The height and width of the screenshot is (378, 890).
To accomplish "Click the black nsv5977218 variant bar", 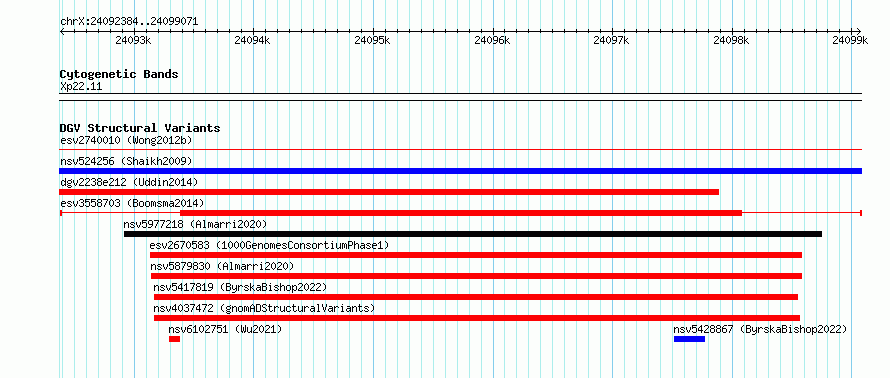I will (x=473, y=234).
